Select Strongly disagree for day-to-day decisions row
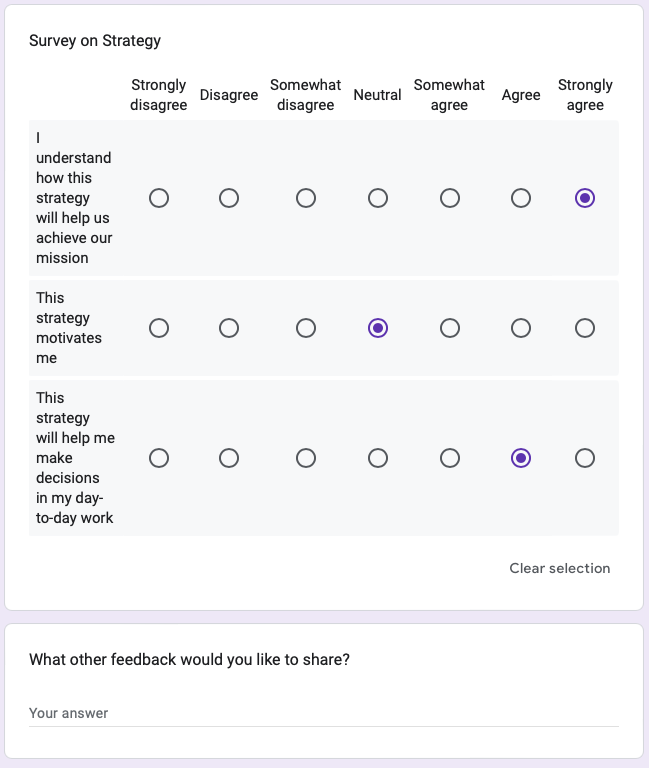This screenshot has height=768, width=649. pos(159,458)
